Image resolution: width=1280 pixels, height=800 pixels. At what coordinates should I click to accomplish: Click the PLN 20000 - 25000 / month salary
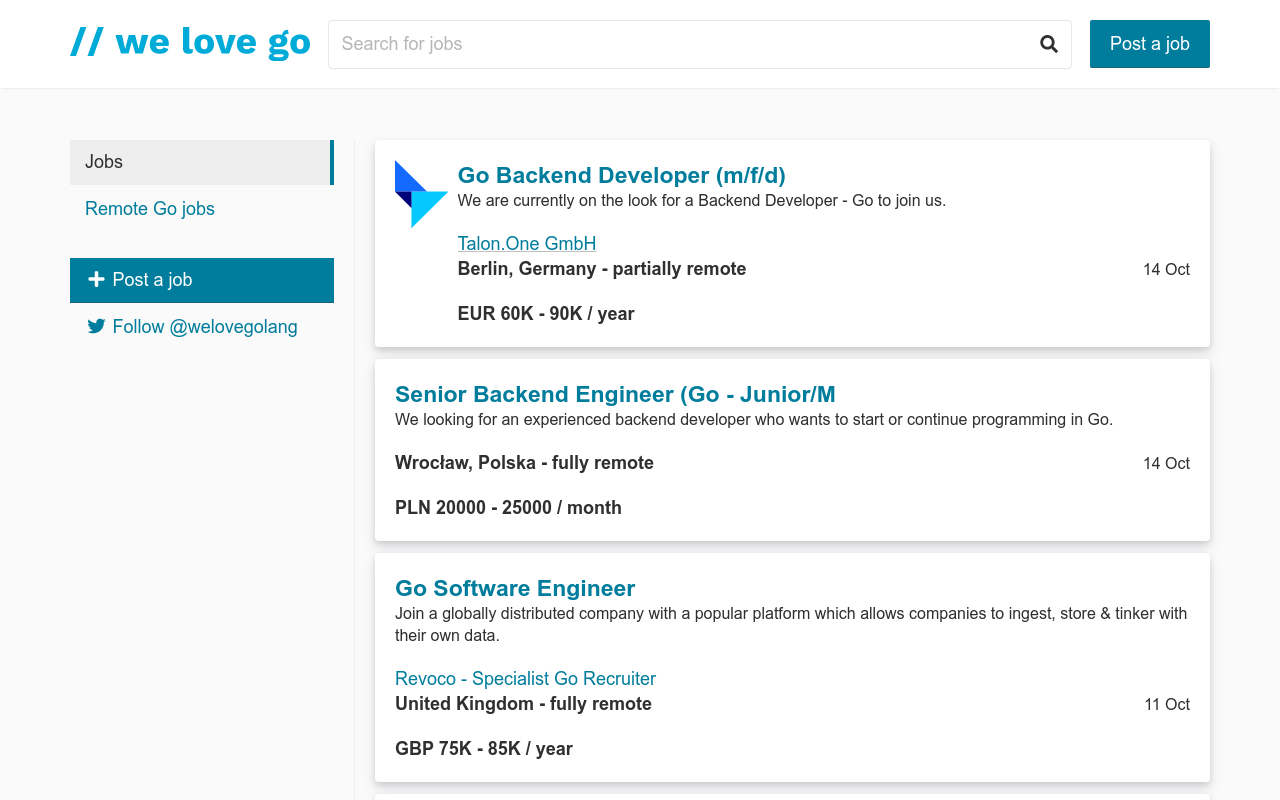pyautogui.click(x=508, y=508)
